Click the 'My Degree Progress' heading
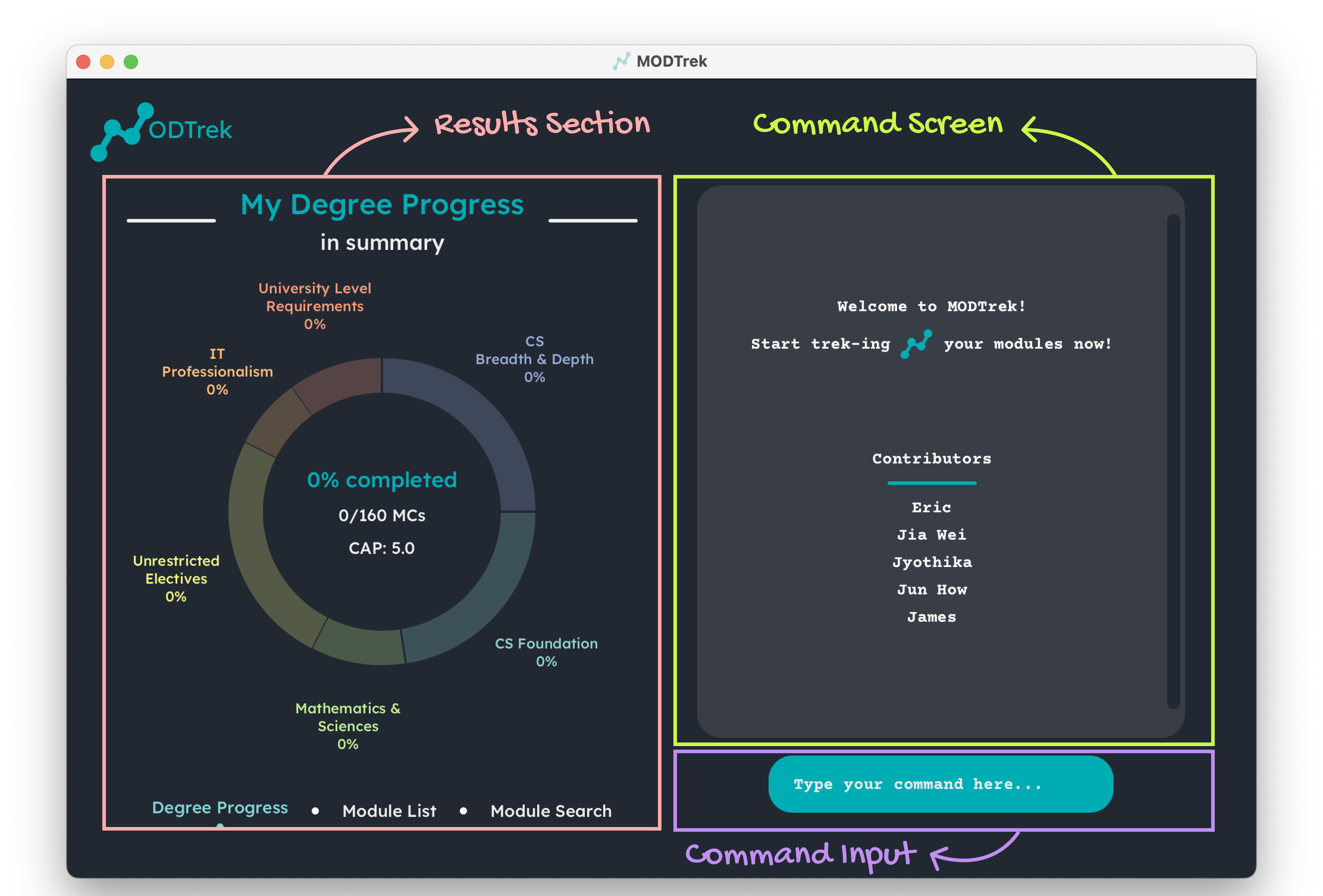The width and height of the screenshot is (1323, 896). click(382, 205)
